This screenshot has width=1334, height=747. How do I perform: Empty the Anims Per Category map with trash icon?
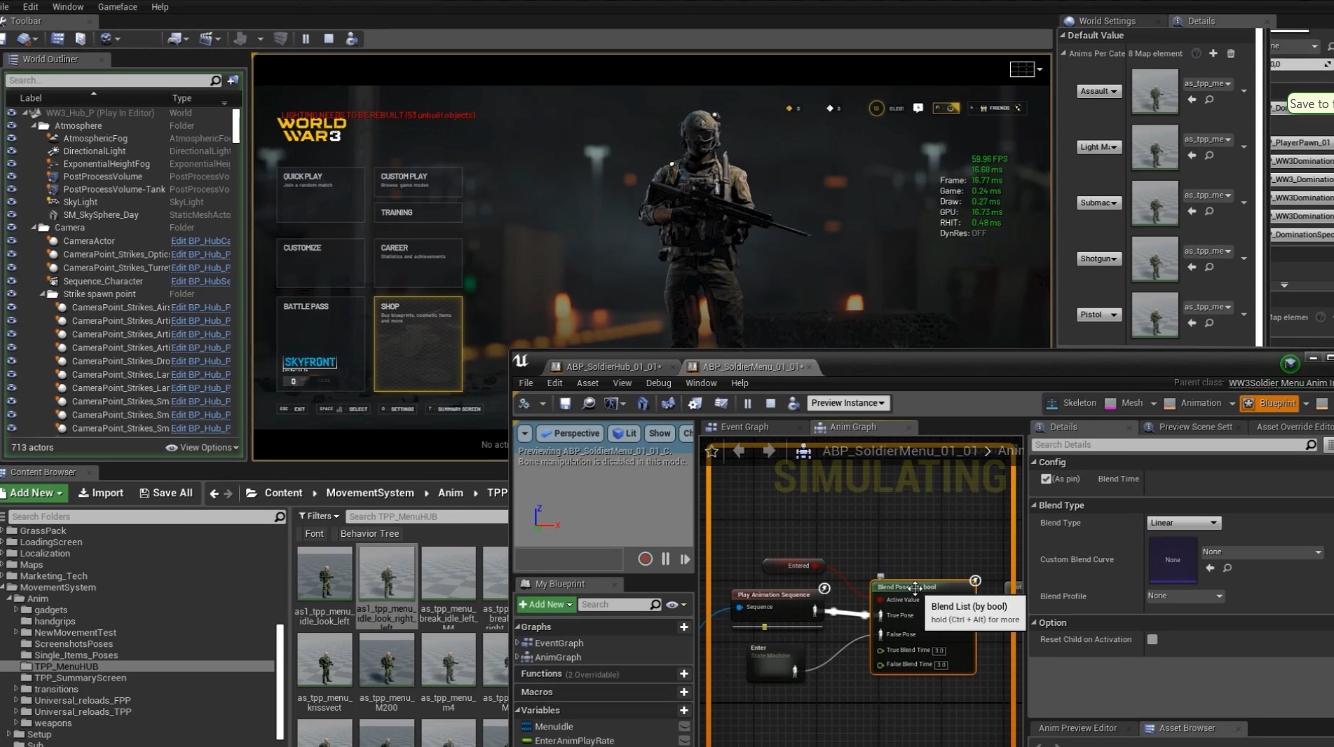(1231, 53)
